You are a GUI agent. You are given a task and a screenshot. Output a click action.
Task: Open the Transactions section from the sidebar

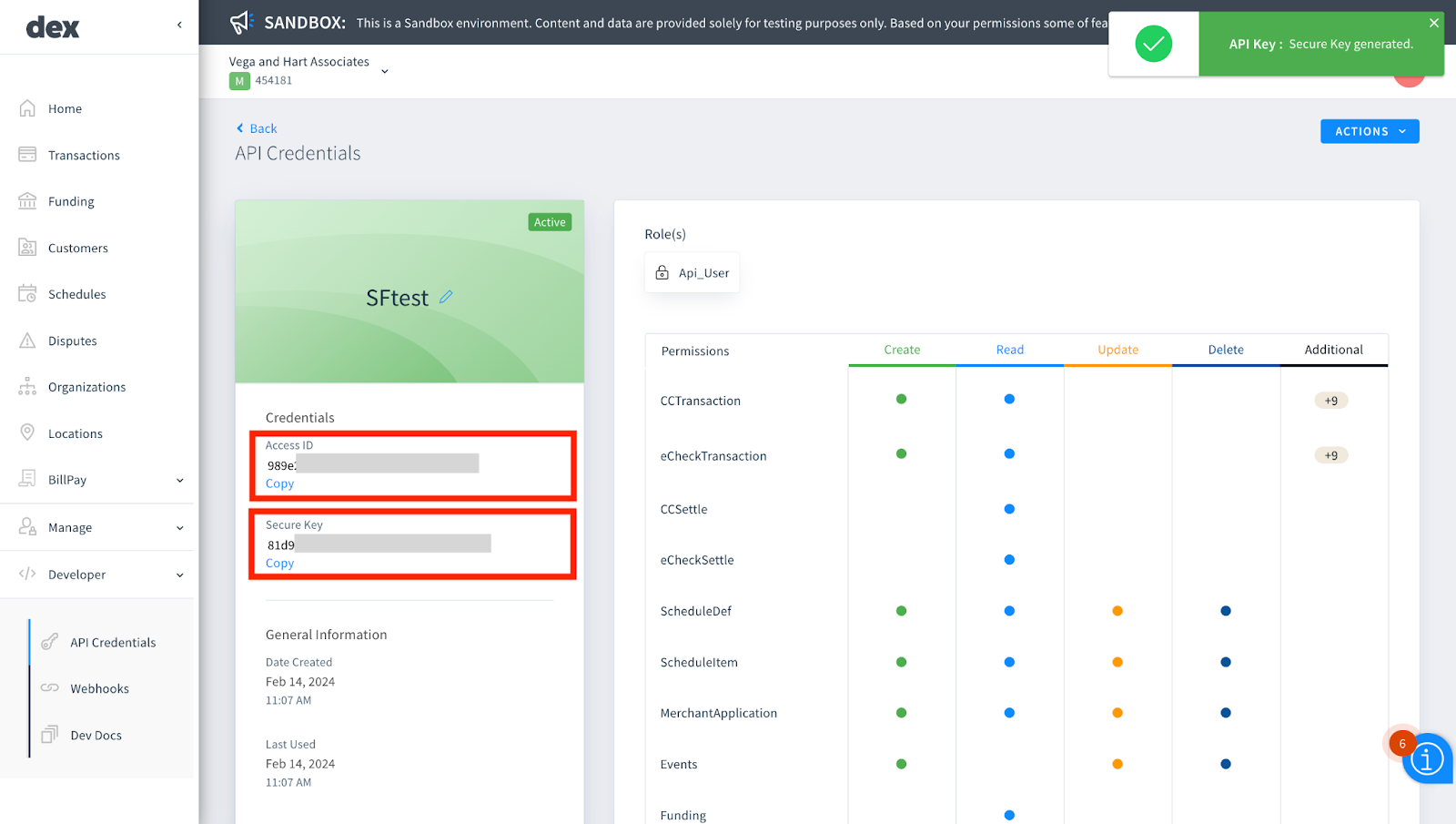click(x=84, y=155)
